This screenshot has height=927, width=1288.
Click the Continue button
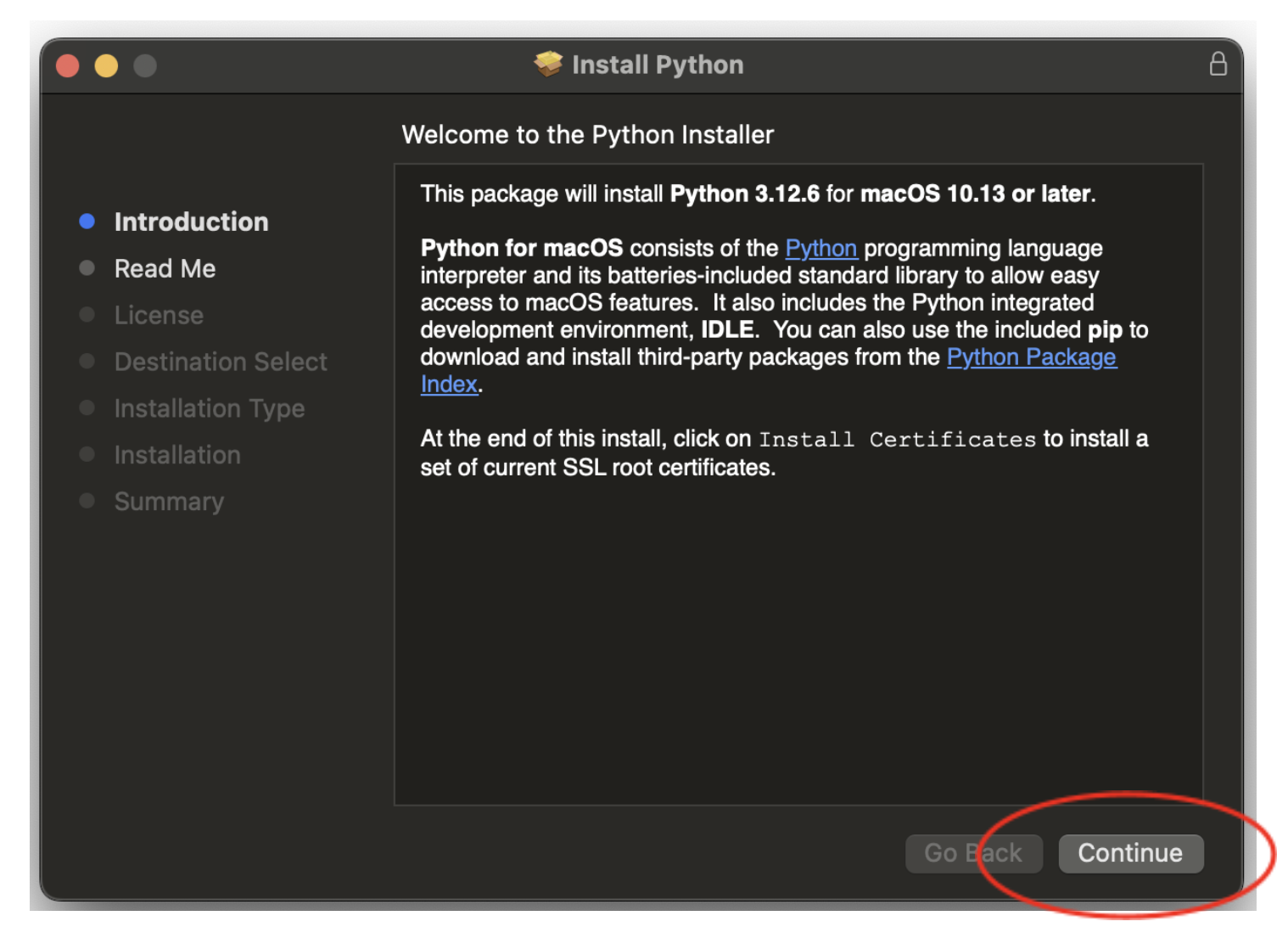tap(1130, 853)
